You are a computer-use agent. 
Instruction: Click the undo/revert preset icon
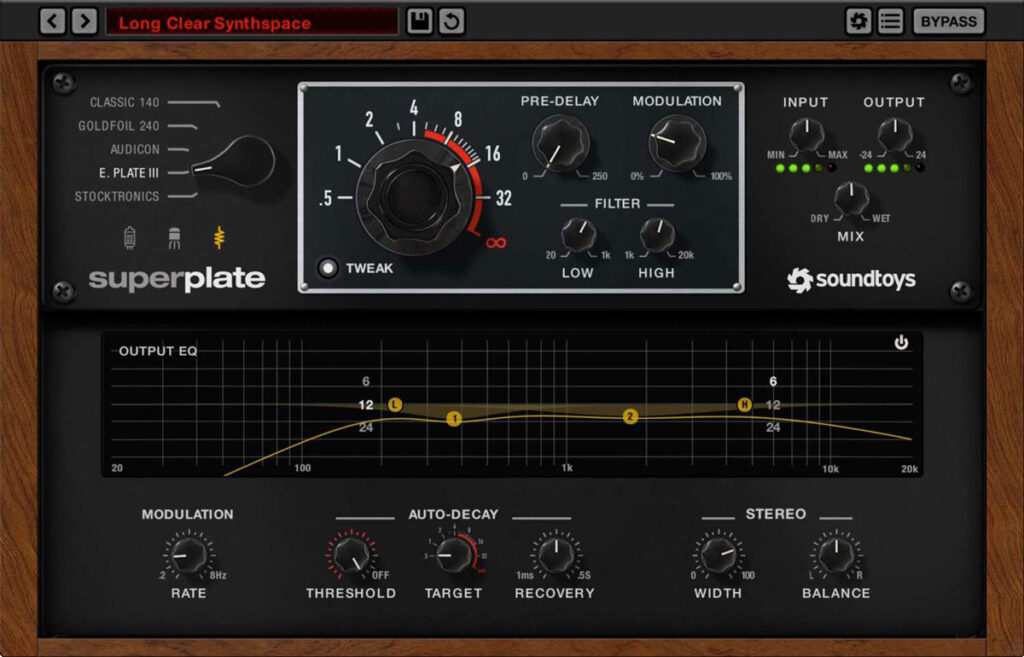[452, 21]
